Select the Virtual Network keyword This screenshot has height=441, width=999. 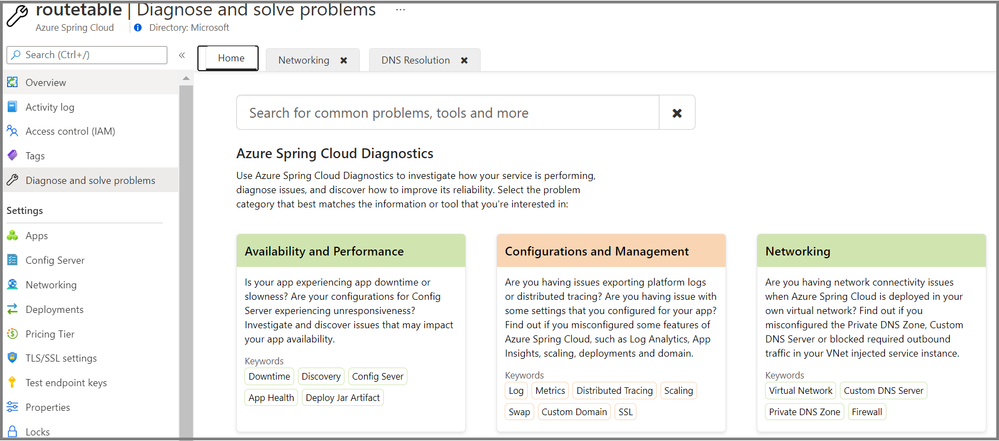click(801, 391)
